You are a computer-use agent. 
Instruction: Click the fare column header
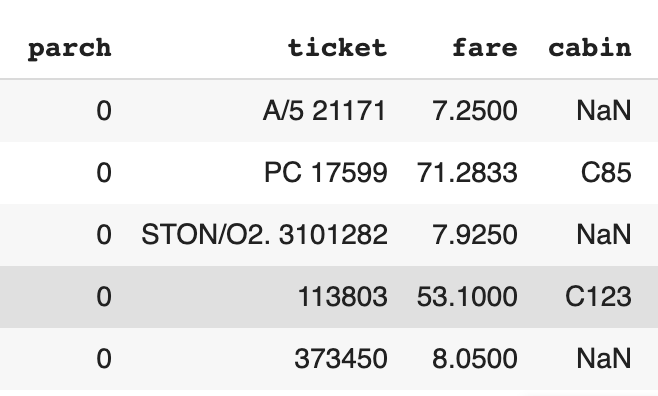pos(485,47)
